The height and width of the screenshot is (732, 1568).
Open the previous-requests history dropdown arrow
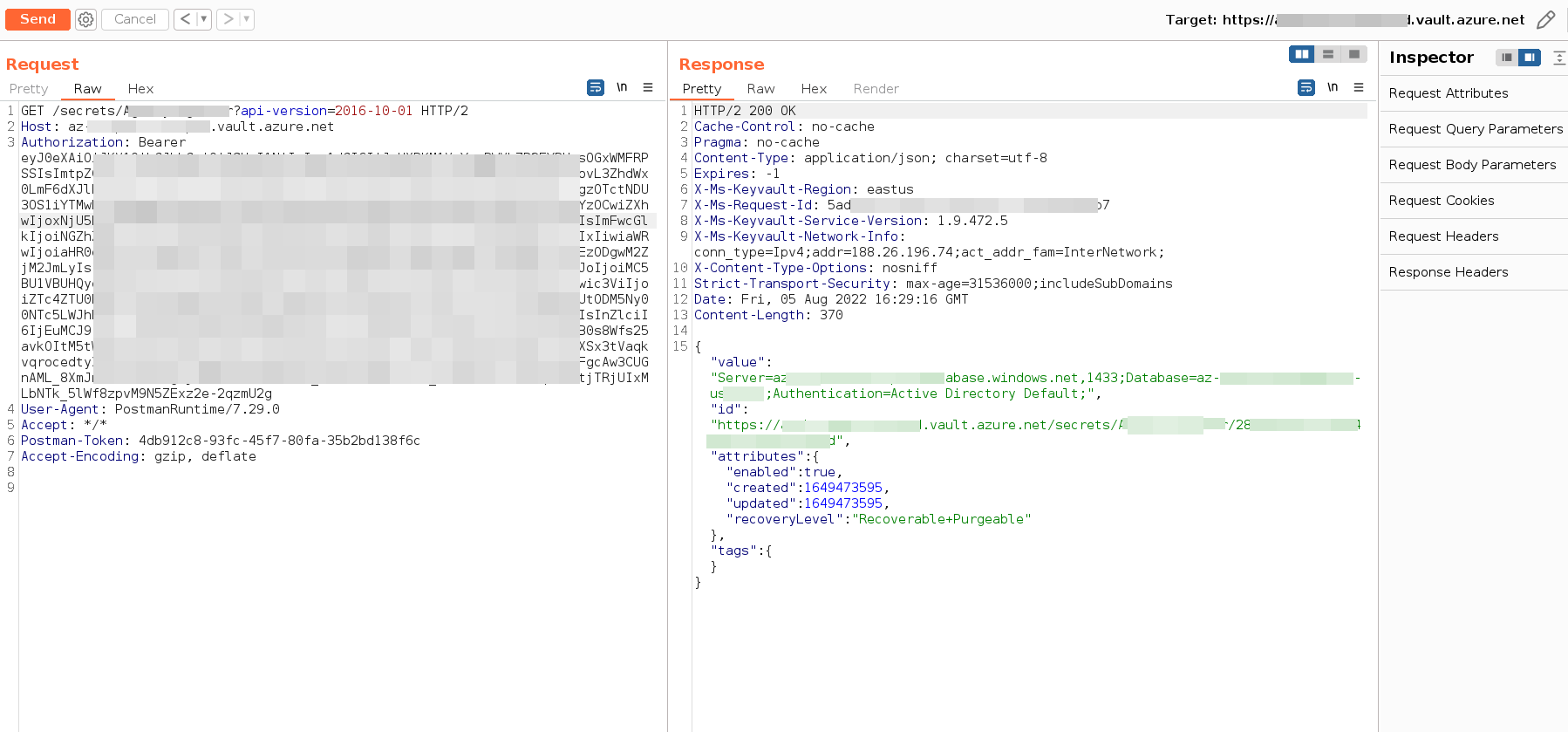tap(204, 19)
